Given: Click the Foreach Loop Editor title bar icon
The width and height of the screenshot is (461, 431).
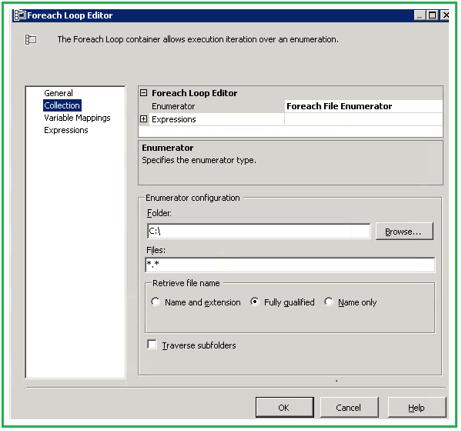Looking at the screenshot, I should (20, 16).
